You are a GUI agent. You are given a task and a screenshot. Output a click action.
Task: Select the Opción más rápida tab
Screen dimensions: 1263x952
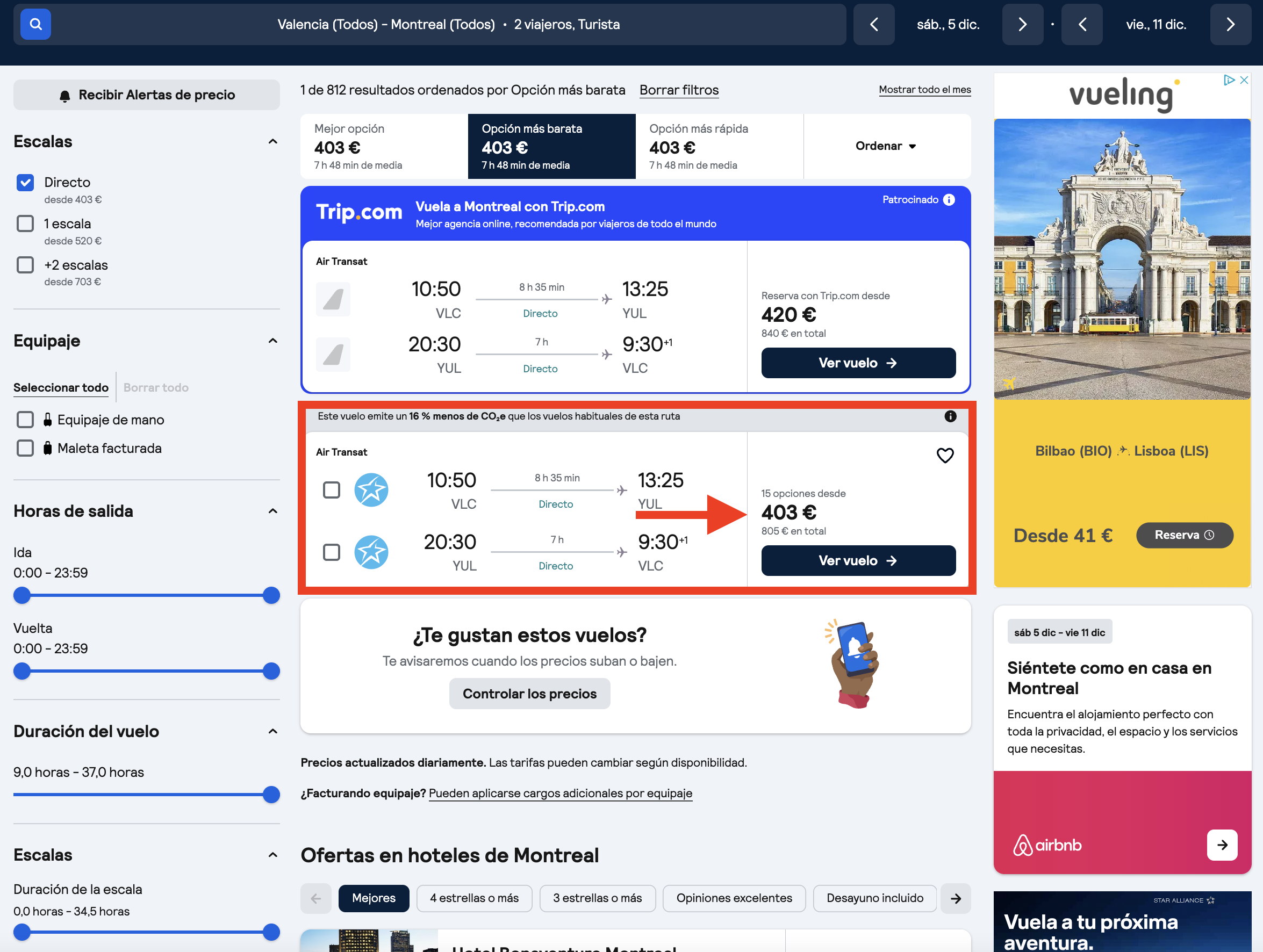click(720, 146)
